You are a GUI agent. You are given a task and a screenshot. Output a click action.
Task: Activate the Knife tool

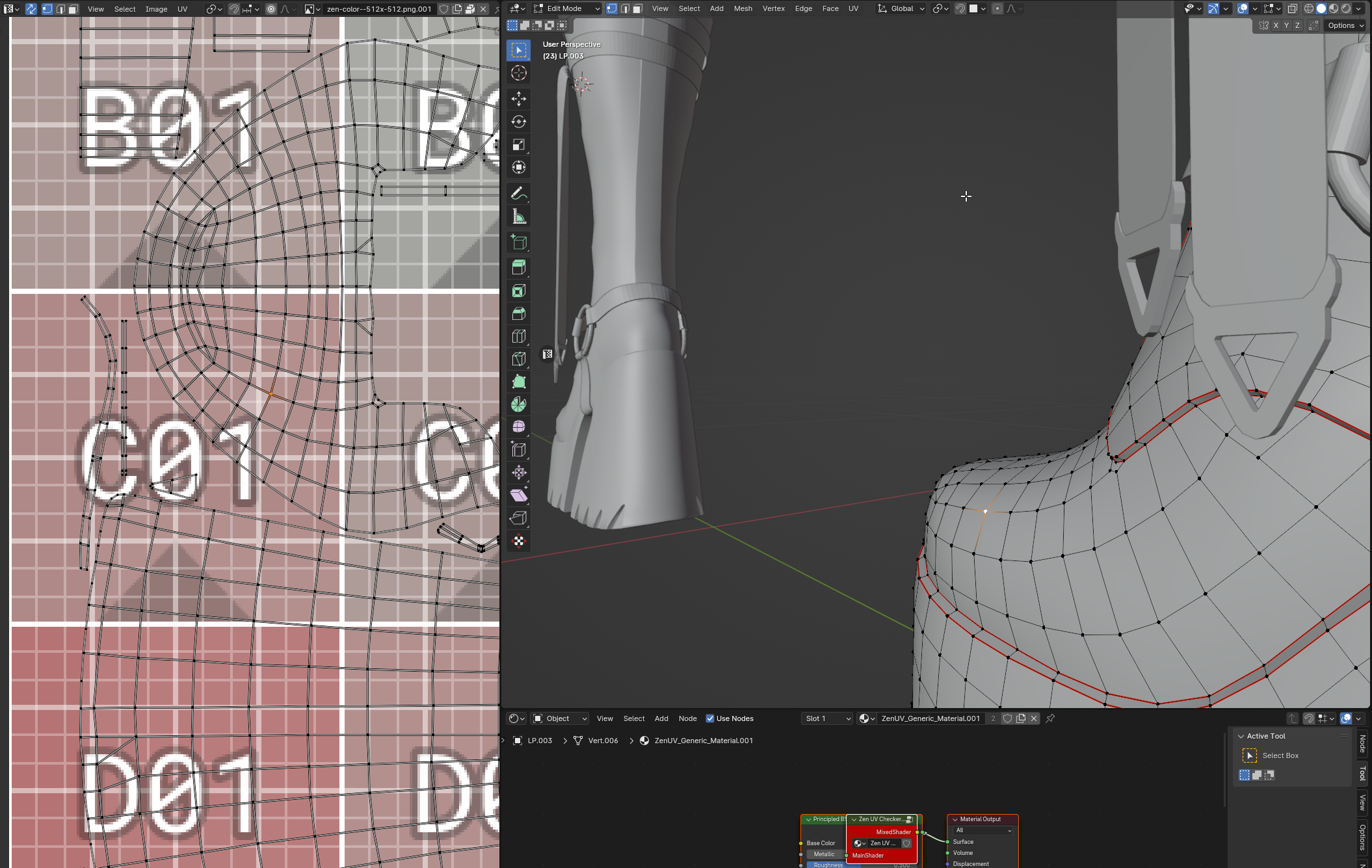(518, 359)
